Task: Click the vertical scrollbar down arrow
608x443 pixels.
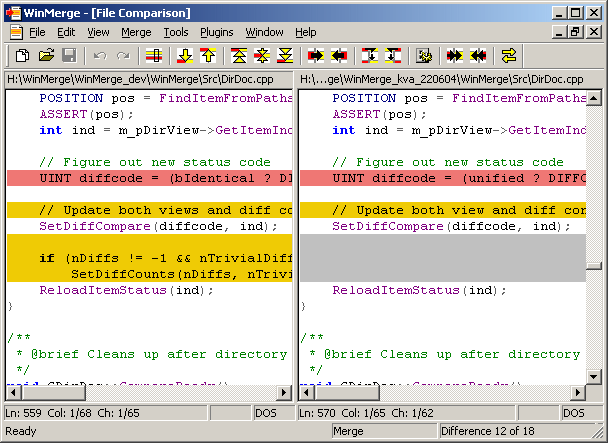Action: [594, 376]
